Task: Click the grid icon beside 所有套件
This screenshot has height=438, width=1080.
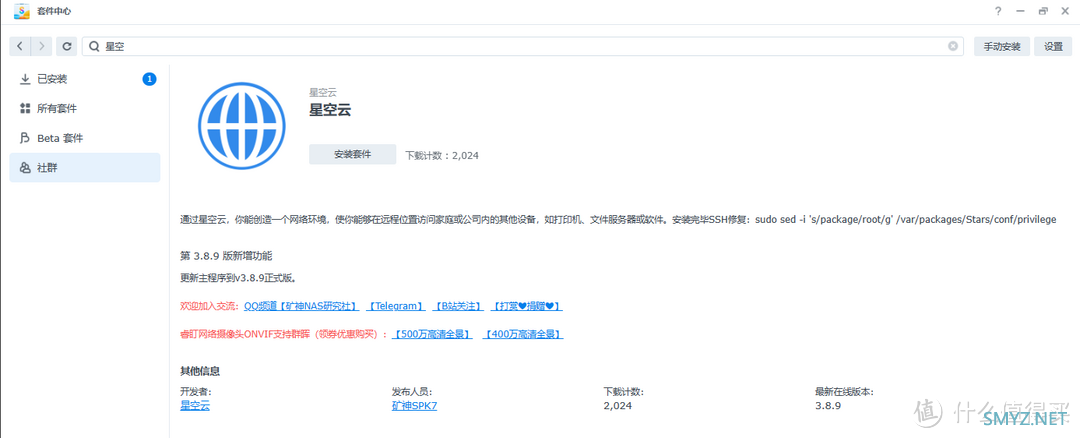Action: pyautogui.click(x=25, y=109)
